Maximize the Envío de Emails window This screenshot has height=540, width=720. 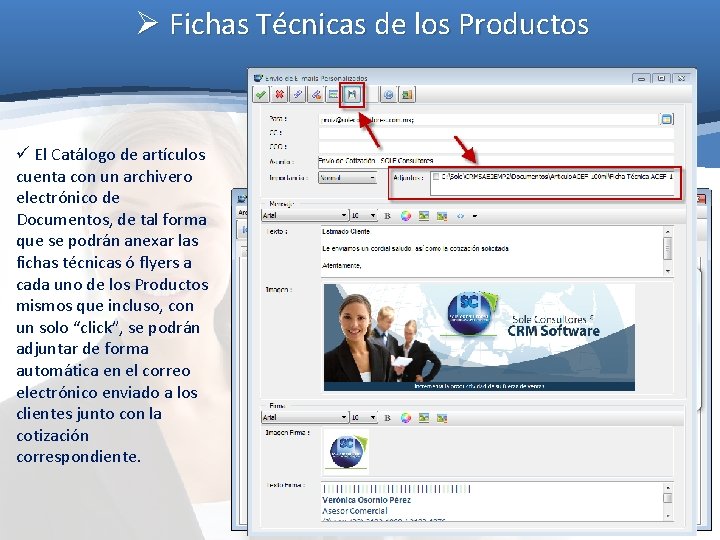(x=661, y=79)
